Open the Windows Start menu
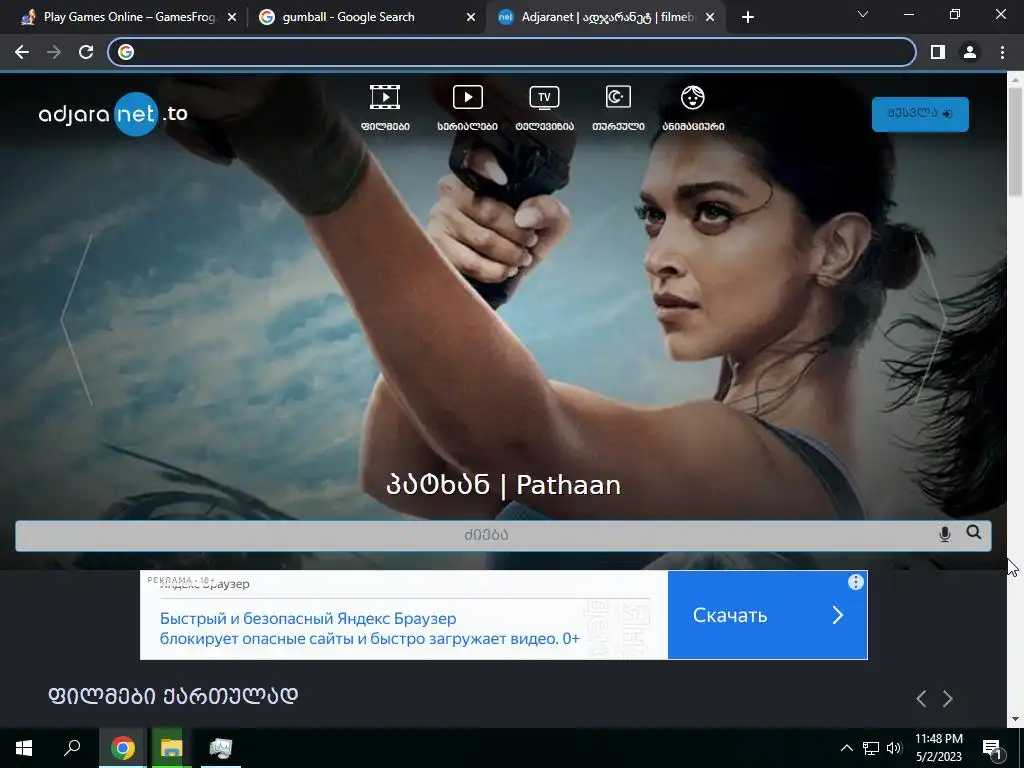 coord(24,748)
